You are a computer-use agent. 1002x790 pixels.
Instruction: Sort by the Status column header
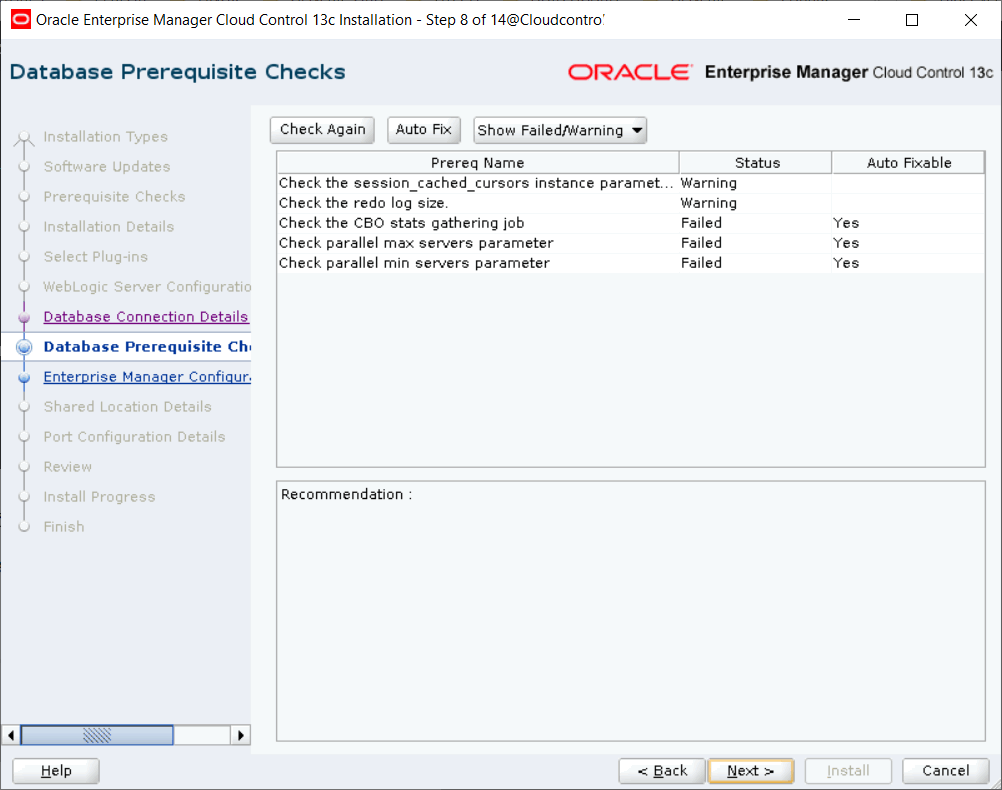pyautogui.click(x=756, y=163)
